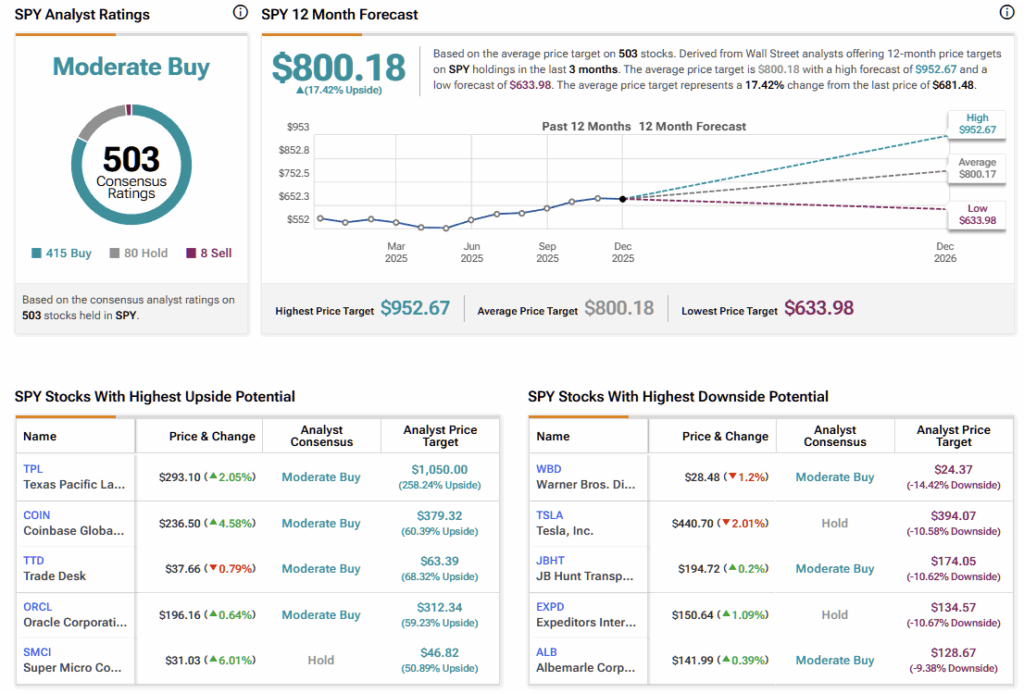Select the EXPD ticker link
The image size is (1024, 693).
[551, 606]
